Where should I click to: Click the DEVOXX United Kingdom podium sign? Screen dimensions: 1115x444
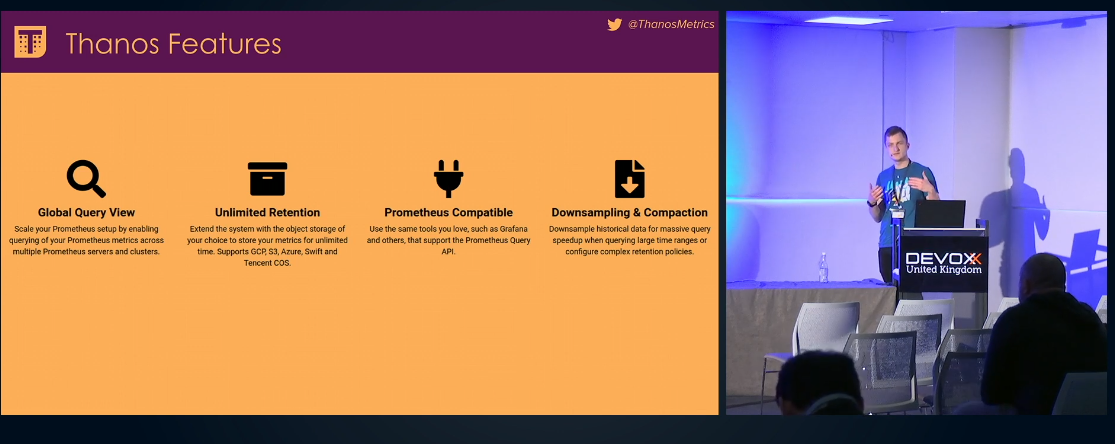pyautogui.click(x=943, y=263)
